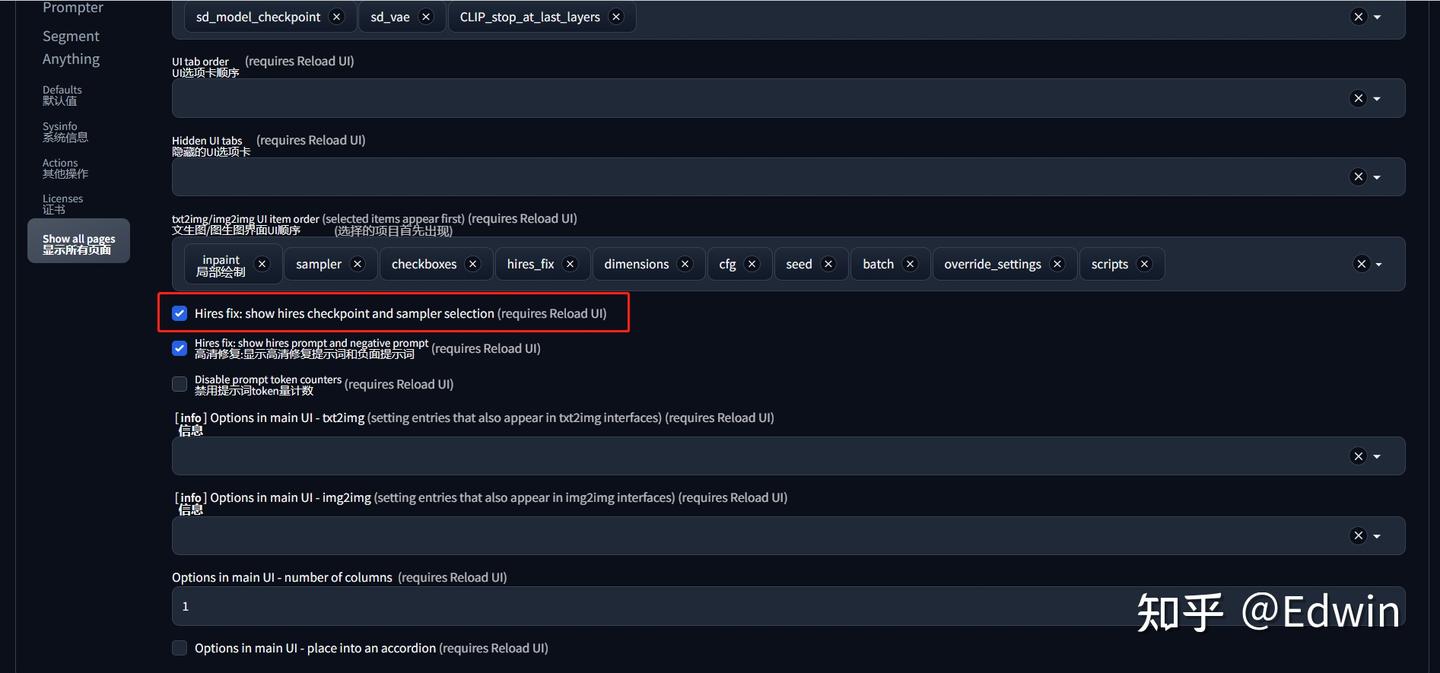
Task: Open the Defaults settings page
Action: click(x=62, y=95)
